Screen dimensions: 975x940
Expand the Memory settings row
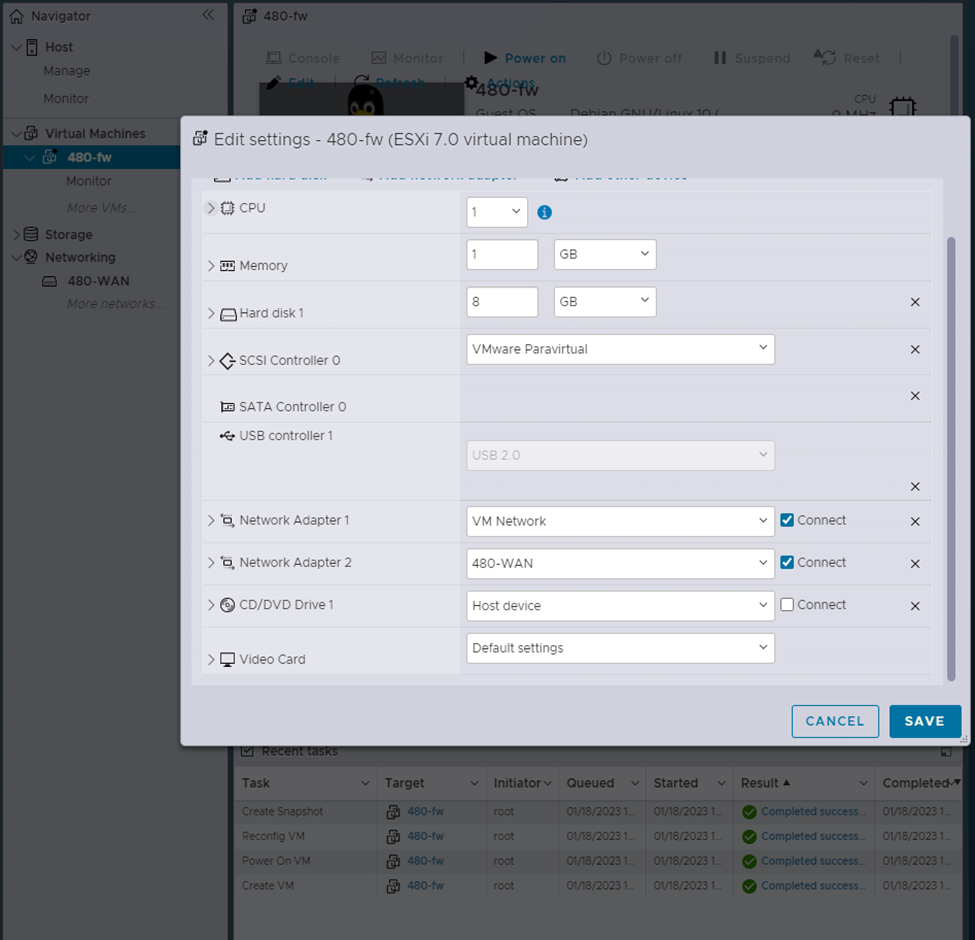pyautogui.click(x=211, y=266)
